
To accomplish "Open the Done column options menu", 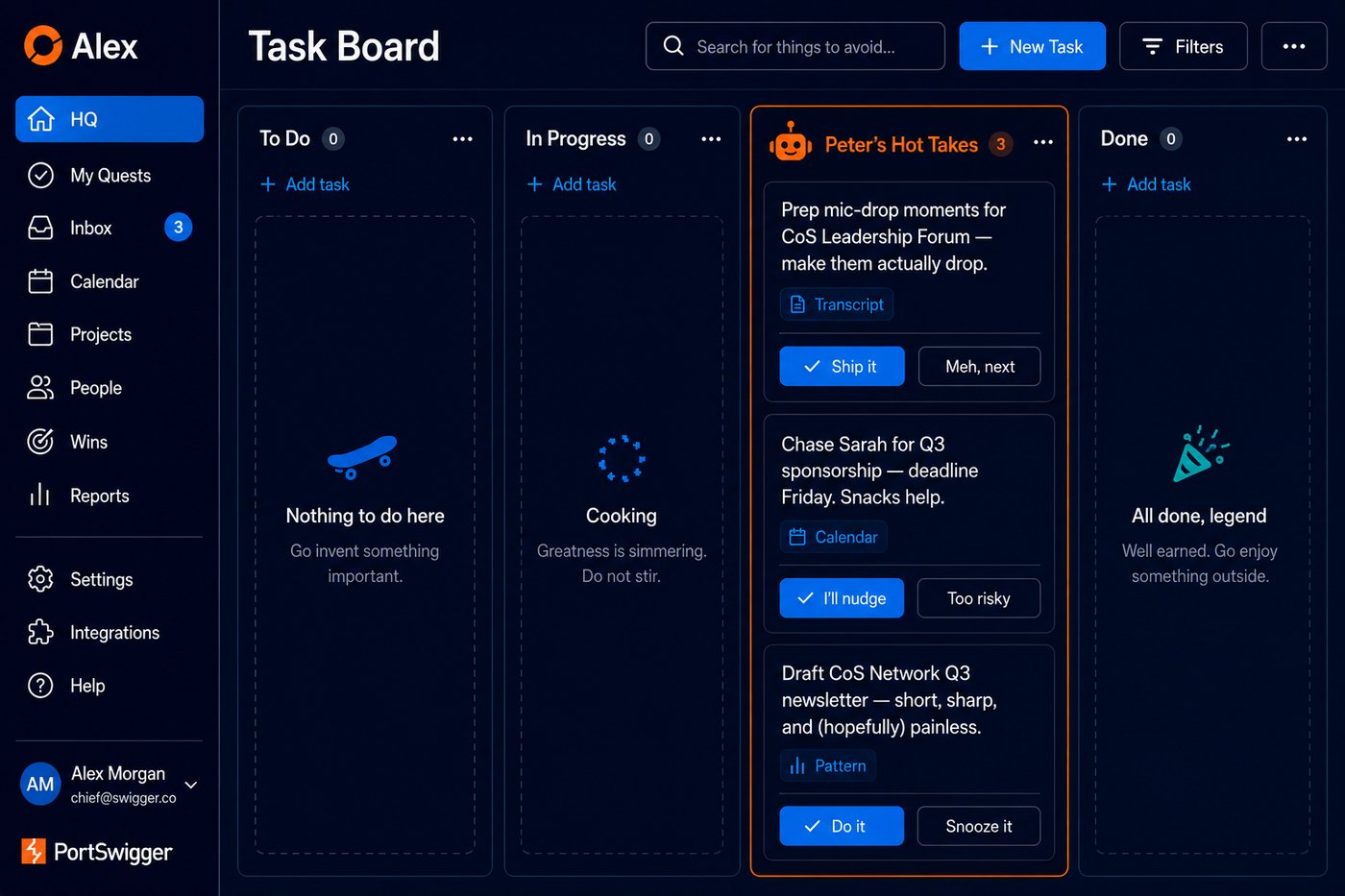I will pos(1297,139).
